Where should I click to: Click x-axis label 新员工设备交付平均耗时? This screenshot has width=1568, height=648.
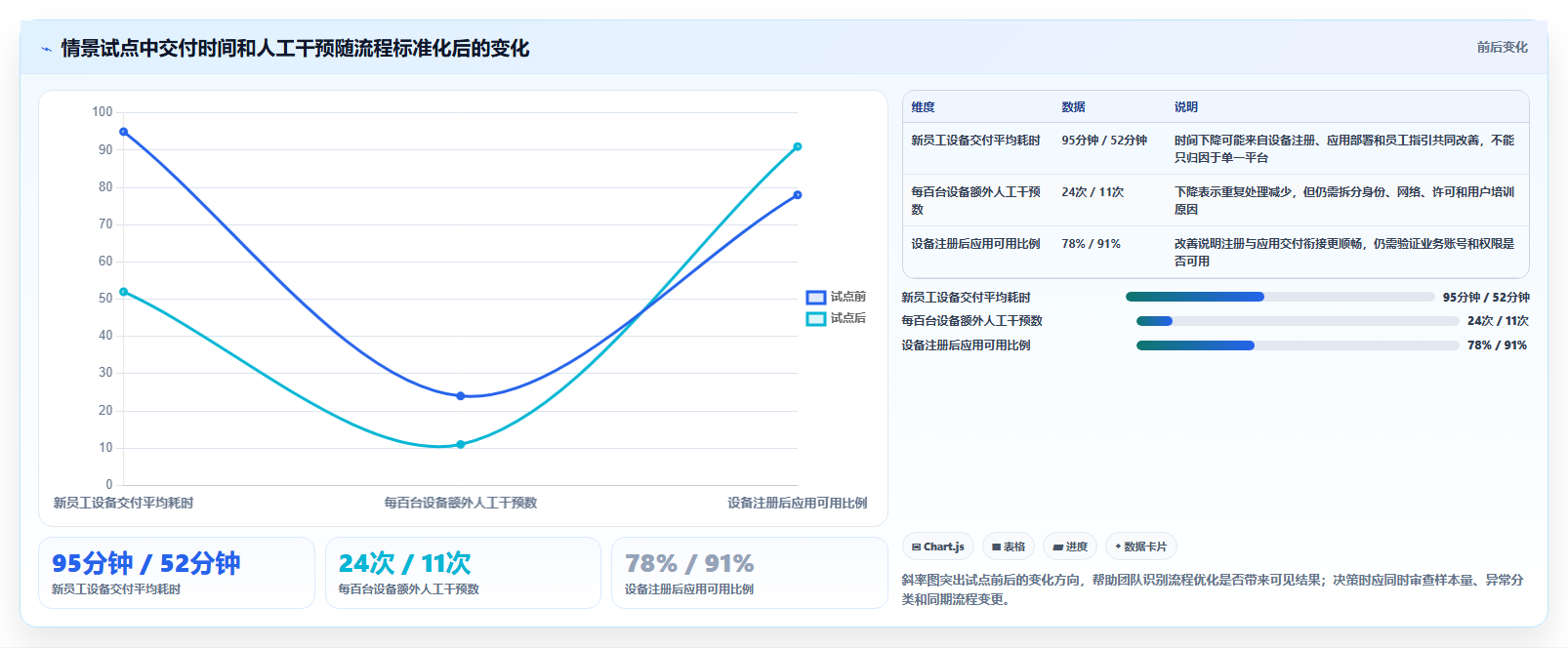coord(123,504)
